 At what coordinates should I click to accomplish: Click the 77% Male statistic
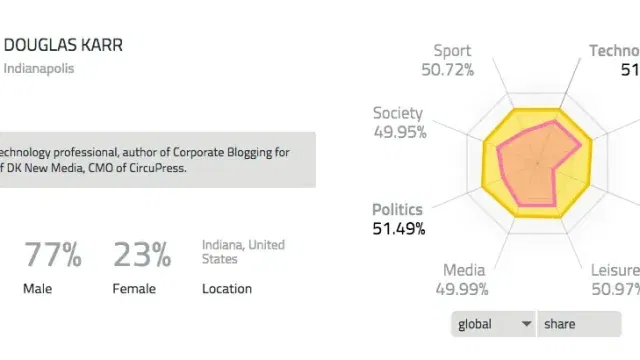pyautogui.click(x=53, y=254)
